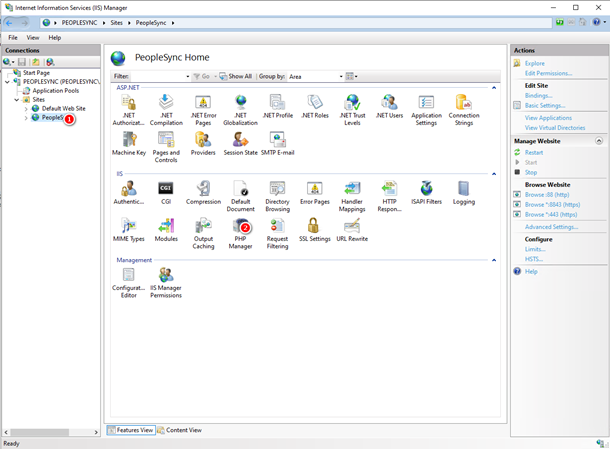Open IIS Error Pages feature

pyautogui.click(x=315, y=193)
